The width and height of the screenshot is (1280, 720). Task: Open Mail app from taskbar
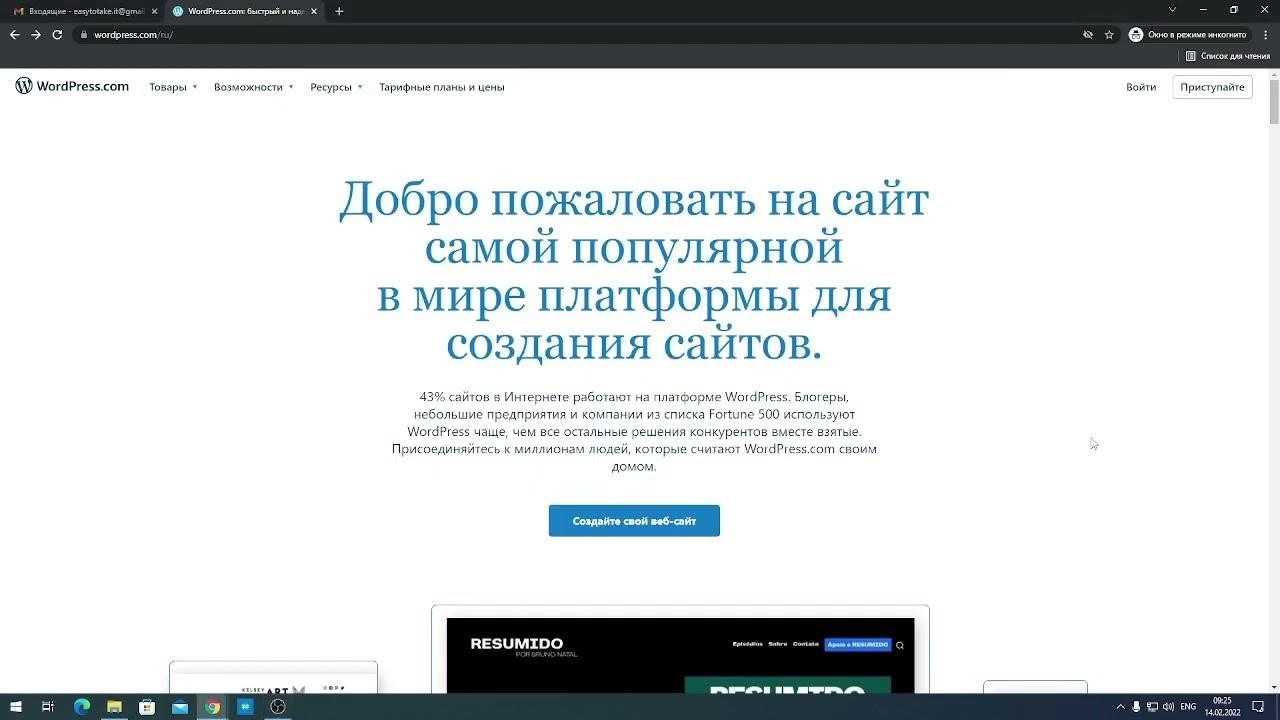click(x=180, y=707)
